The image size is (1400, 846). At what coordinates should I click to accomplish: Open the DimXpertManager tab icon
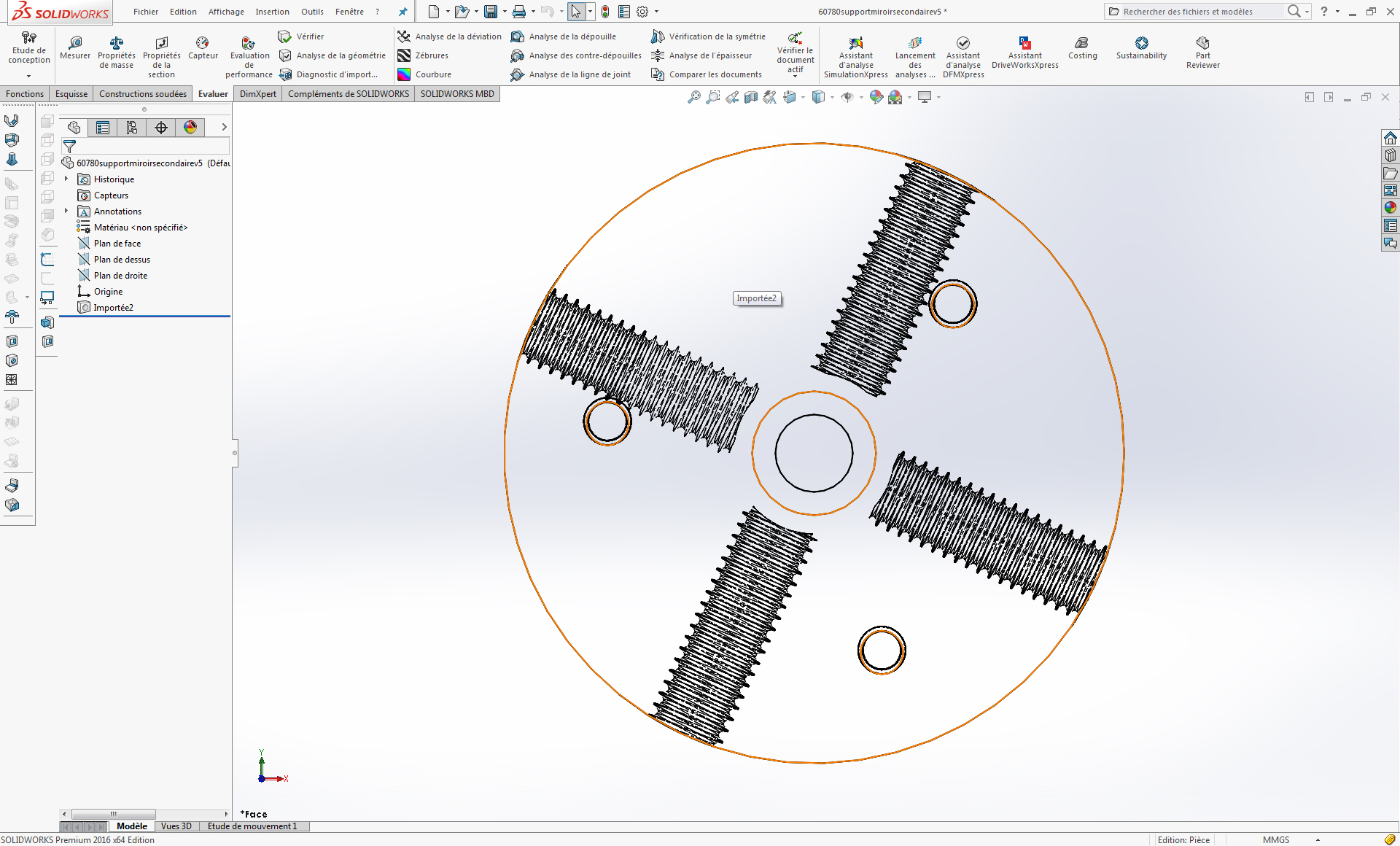coord(161,128)
